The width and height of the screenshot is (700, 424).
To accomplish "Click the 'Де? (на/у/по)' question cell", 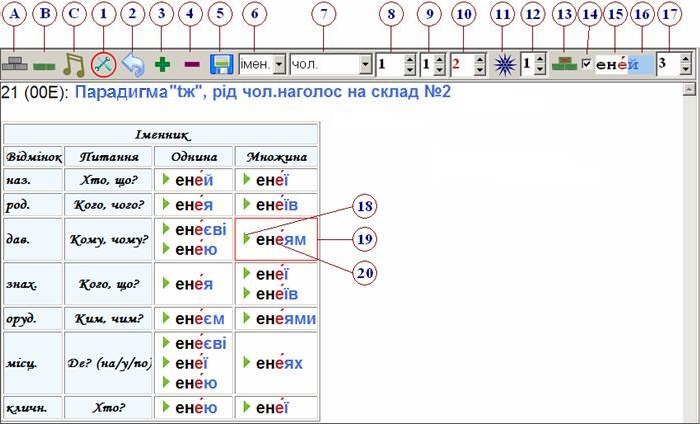I will tap(109, 363).
